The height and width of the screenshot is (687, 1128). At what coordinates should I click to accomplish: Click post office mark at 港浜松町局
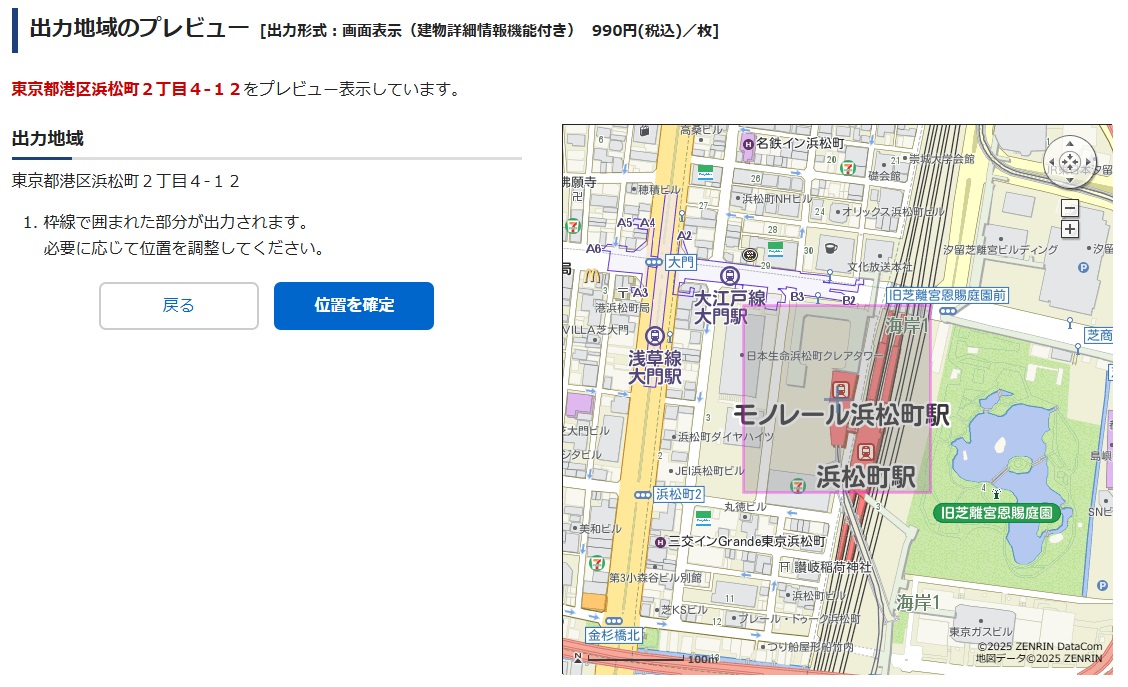click(x=623, y=293)
